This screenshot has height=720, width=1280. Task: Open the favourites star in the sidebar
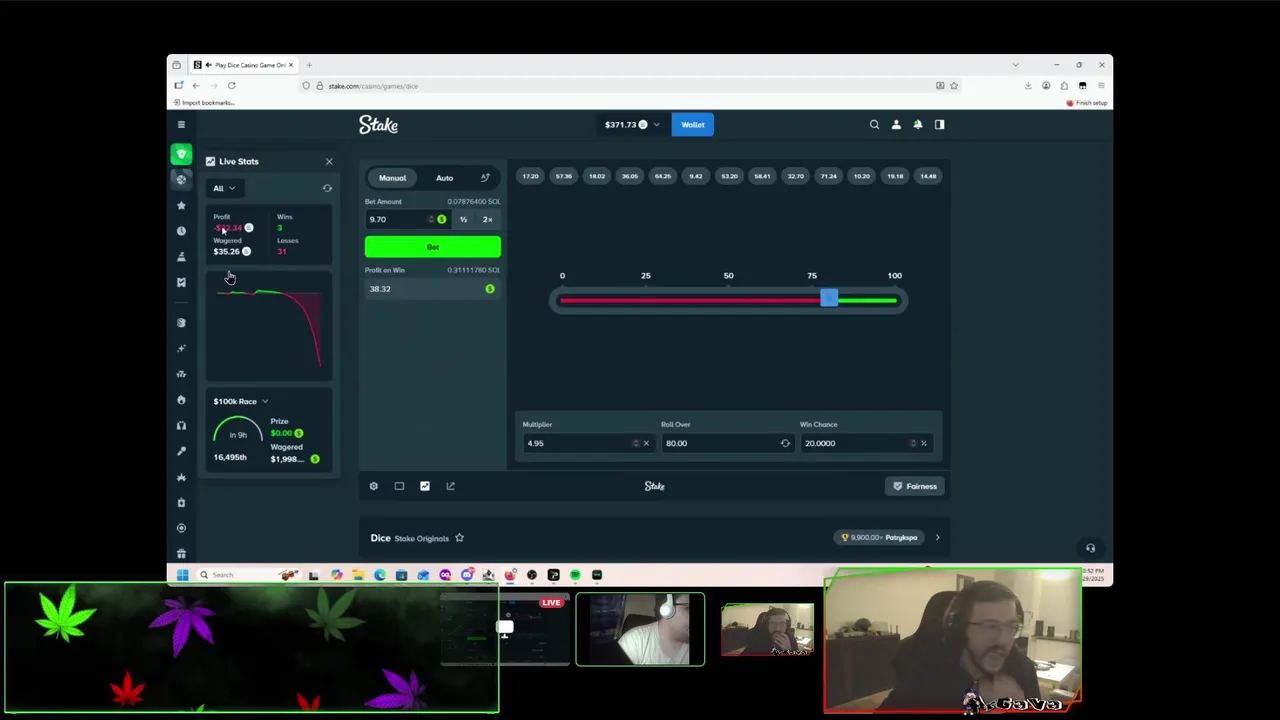coord(181,205)
